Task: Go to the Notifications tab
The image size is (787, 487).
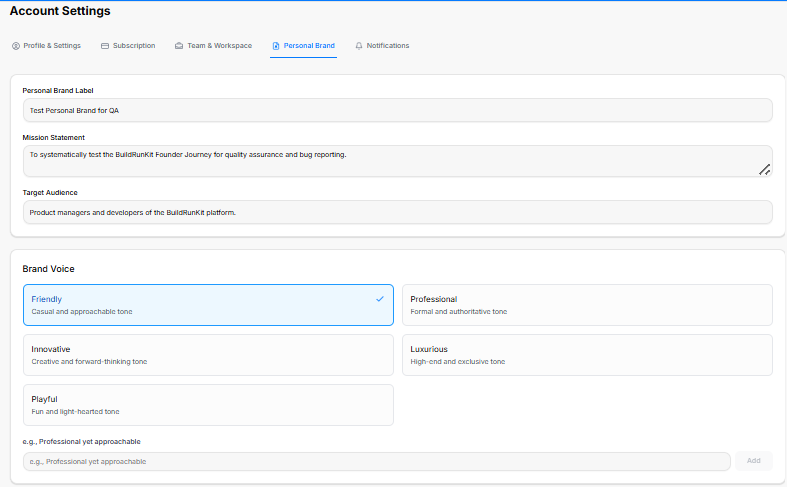Action: click(x=382, y=46)
